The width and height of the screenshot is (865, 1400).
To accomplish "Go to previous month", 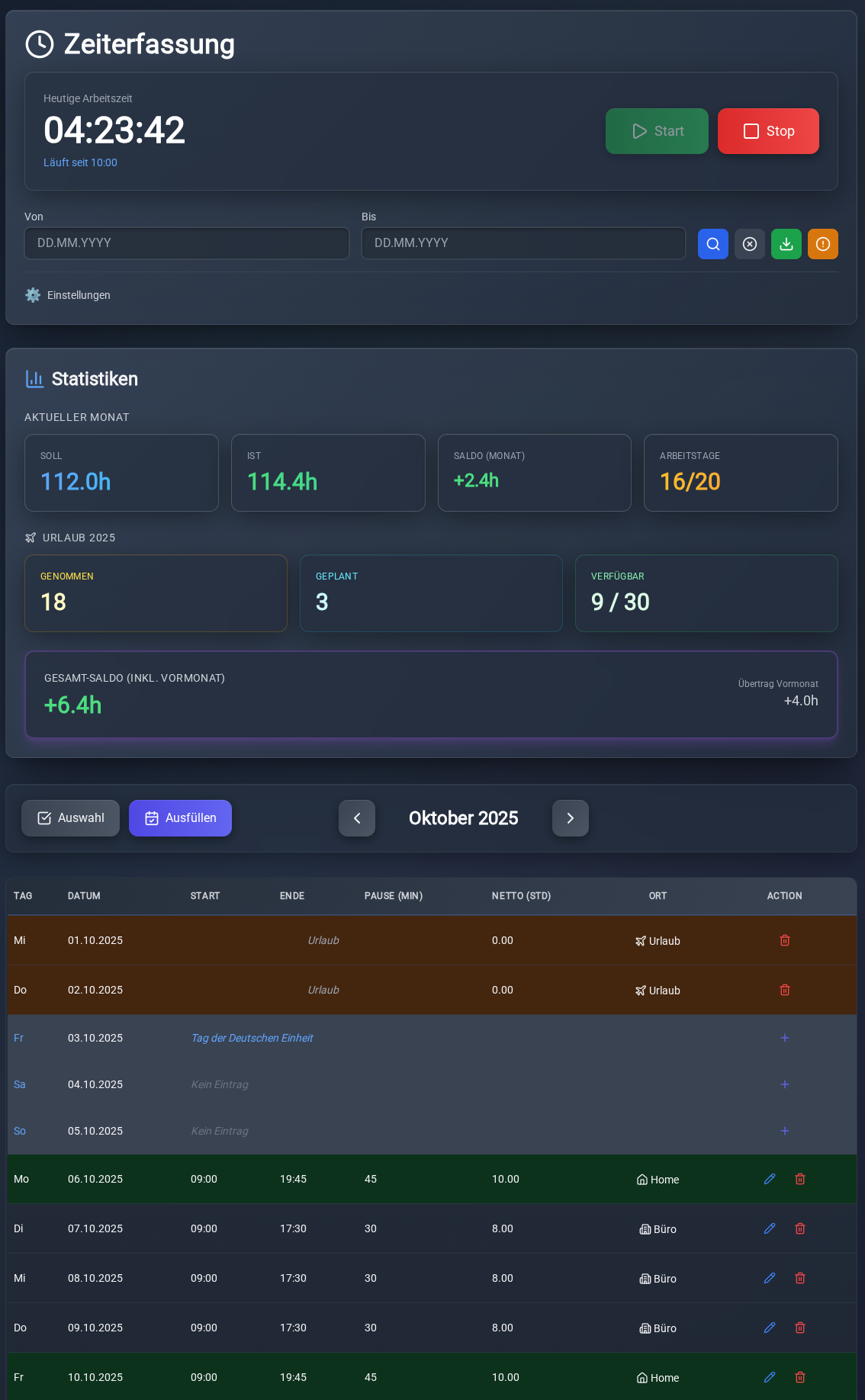I will (x=357, y=818).
